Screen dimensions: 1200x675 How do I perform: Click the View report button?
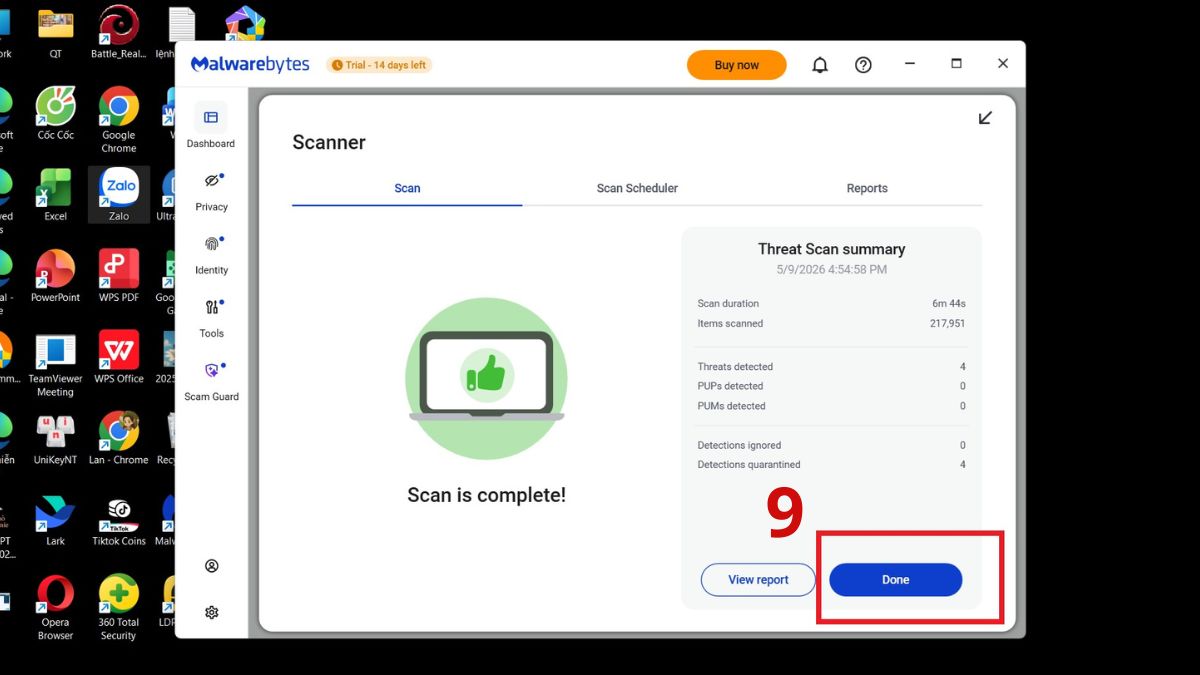tap(758, 580)
